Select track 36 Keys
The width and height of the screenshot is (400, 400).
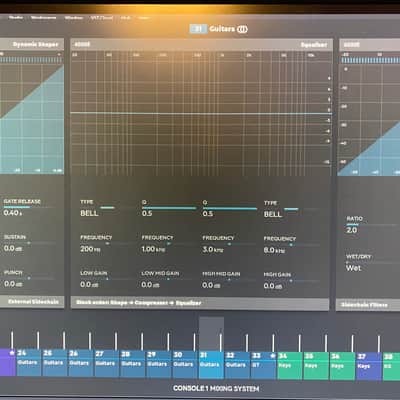click(x=342, y=366)
